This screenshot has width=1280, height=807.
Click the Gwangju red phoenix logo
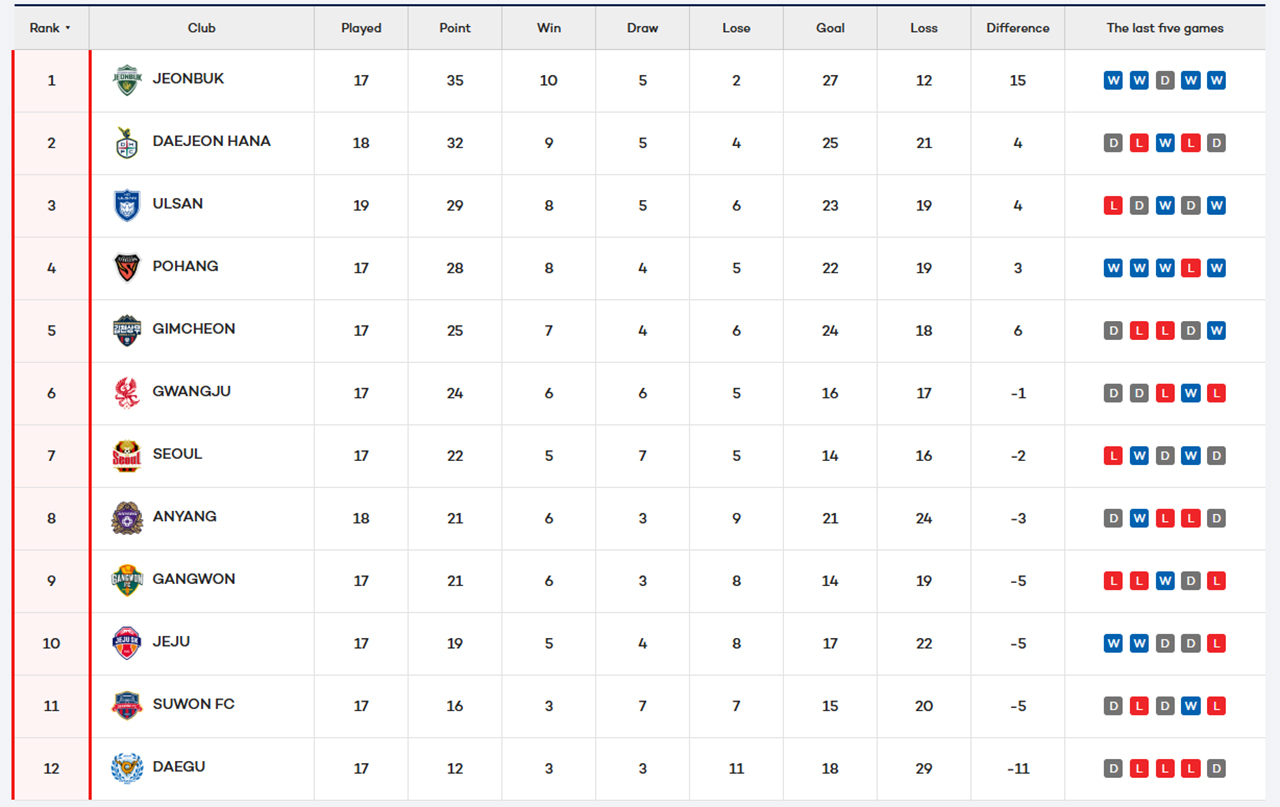[127, 393]
